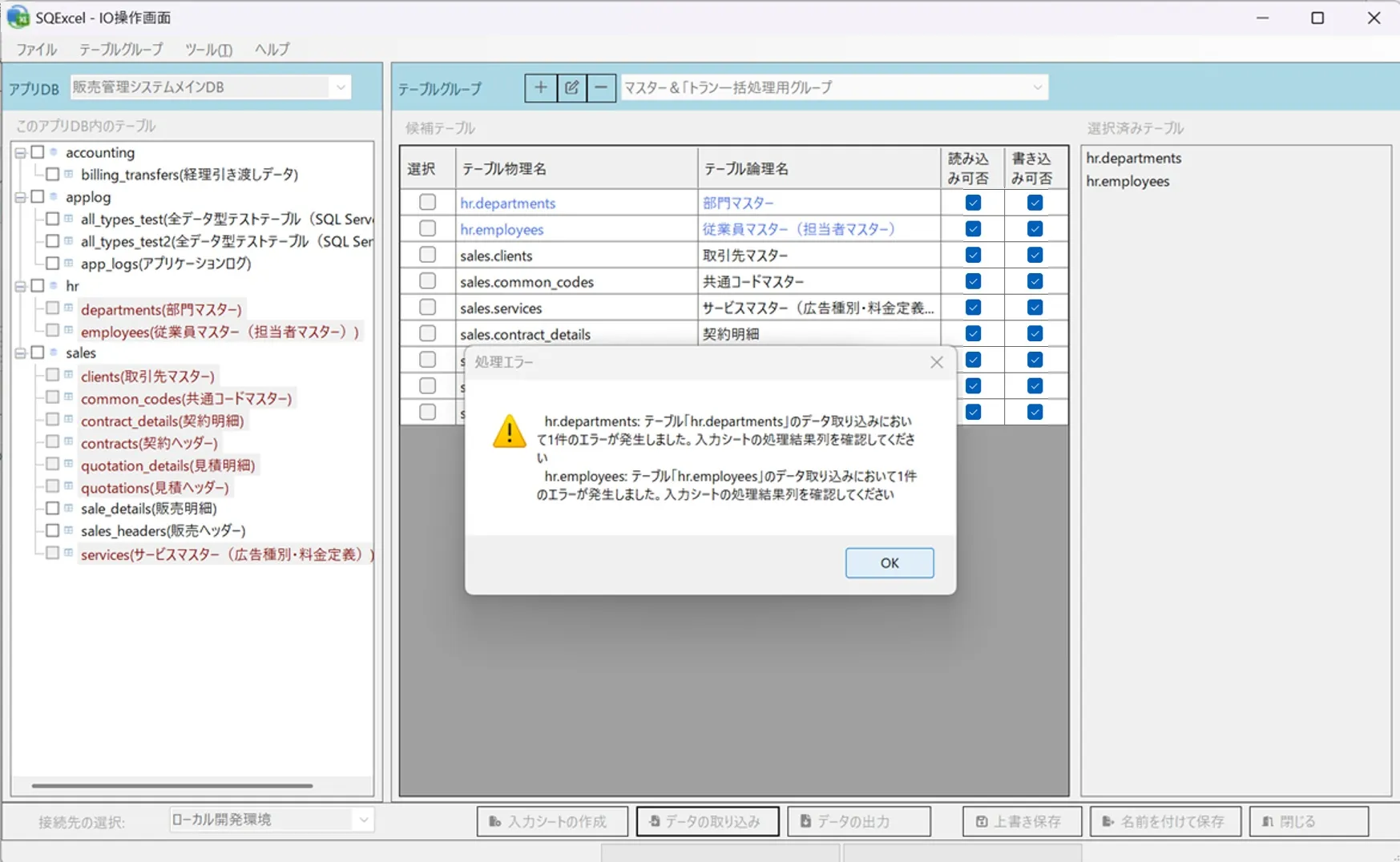The height and width of the screenshot is (862, 1400).
Task: Select contracts(契約ヘッダー) in tree
Action: [x=149, y=443]
